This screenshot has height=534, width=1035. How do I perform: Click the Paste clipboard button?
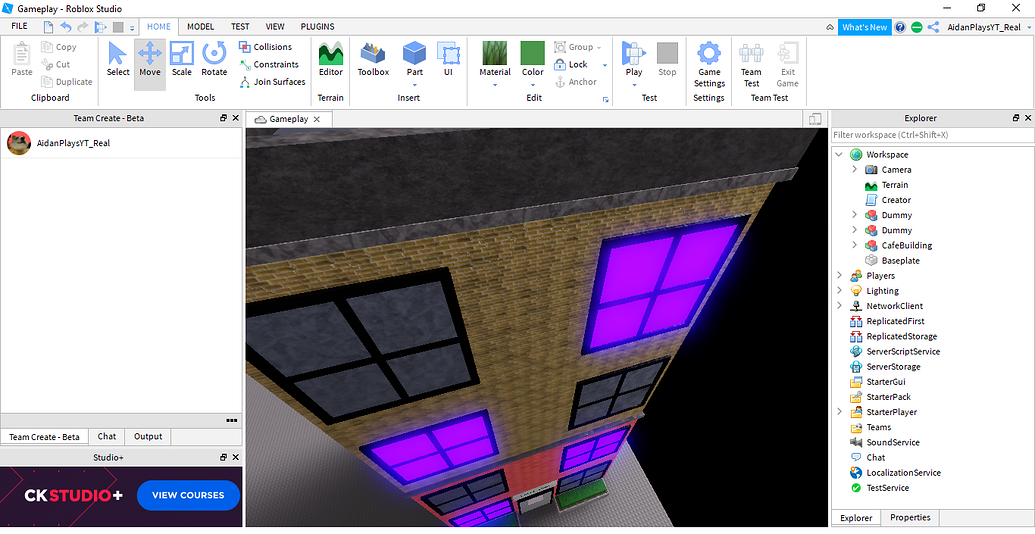pos(22,60)
